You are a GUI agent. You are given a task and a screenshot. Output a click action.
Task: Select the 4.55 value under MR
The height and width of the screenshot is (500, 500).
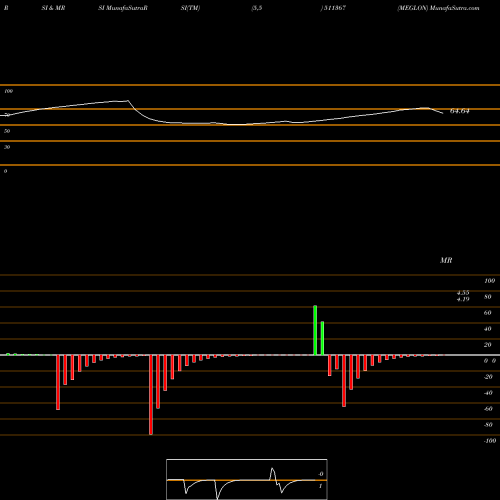463,293
